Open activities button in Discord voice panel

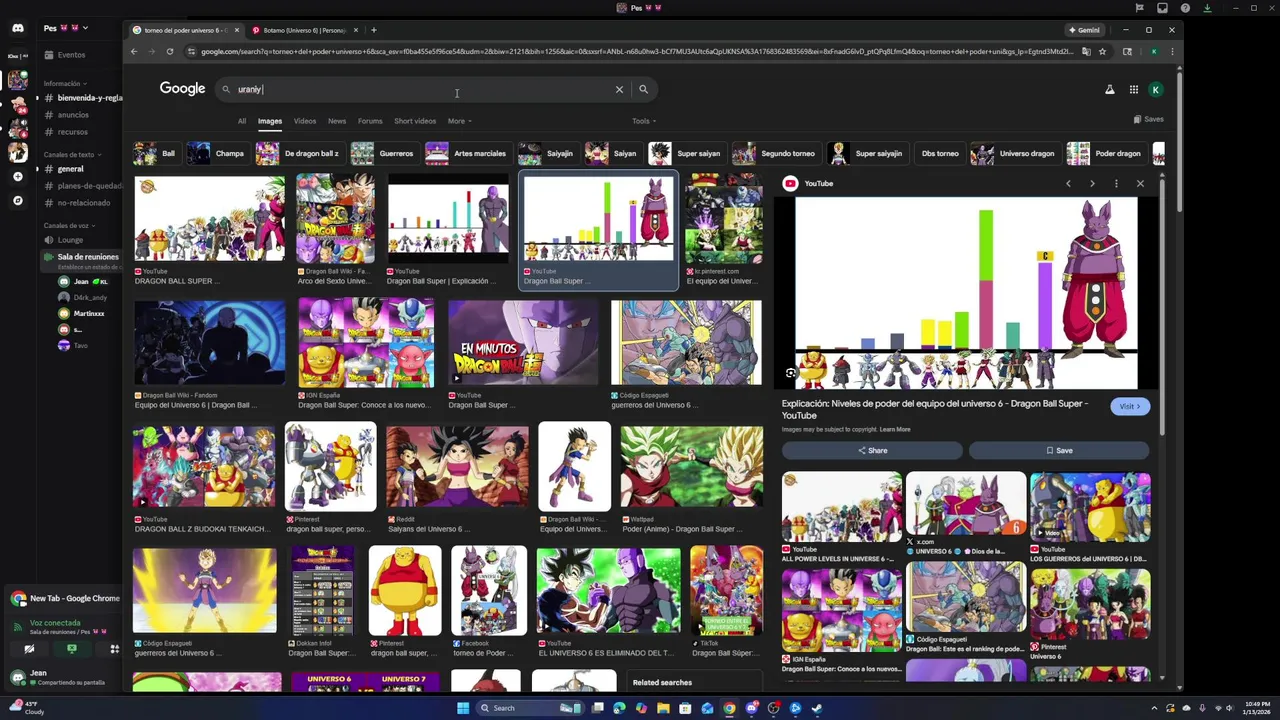coord(114,649)
